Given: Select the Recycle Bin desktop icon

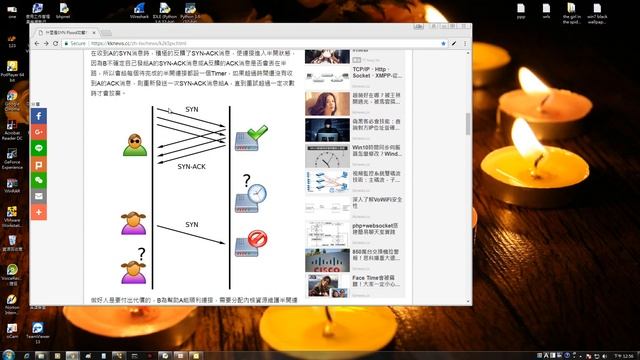Looking at the screenshot, I should [12, 243].
